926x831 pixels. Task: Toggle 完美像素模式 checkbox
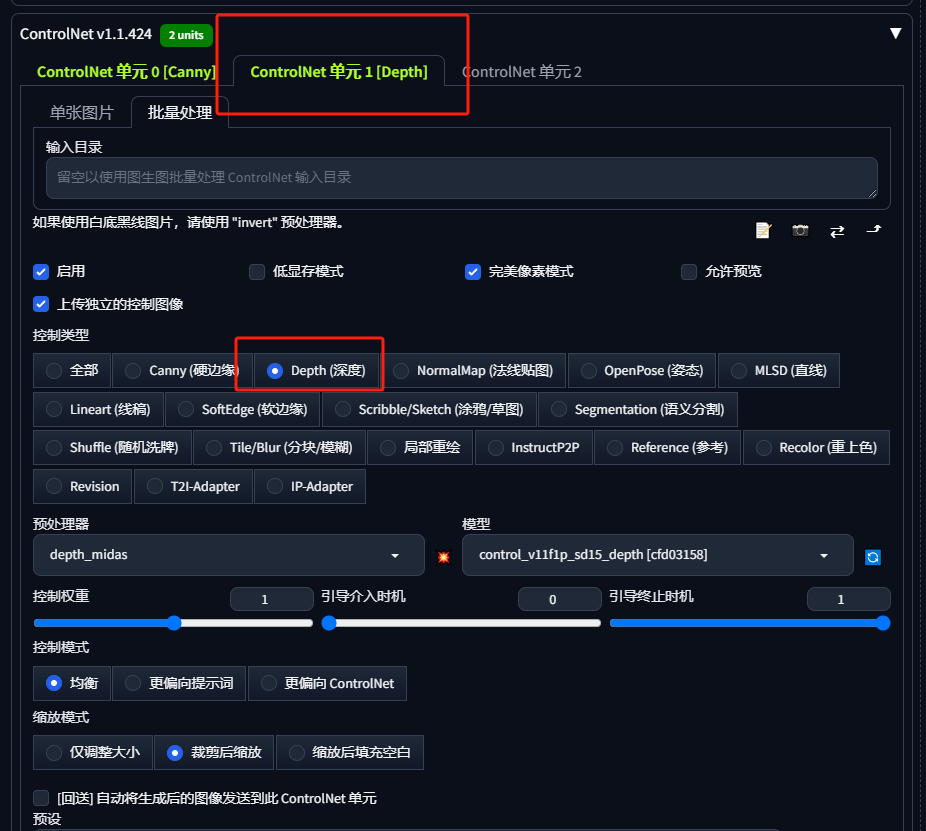[x=473, y=272]
